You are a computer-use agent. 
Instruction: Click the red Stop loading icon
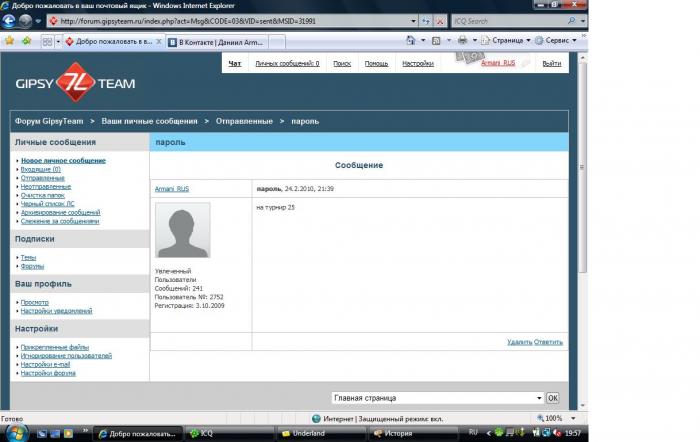click(x=440, y=21)
